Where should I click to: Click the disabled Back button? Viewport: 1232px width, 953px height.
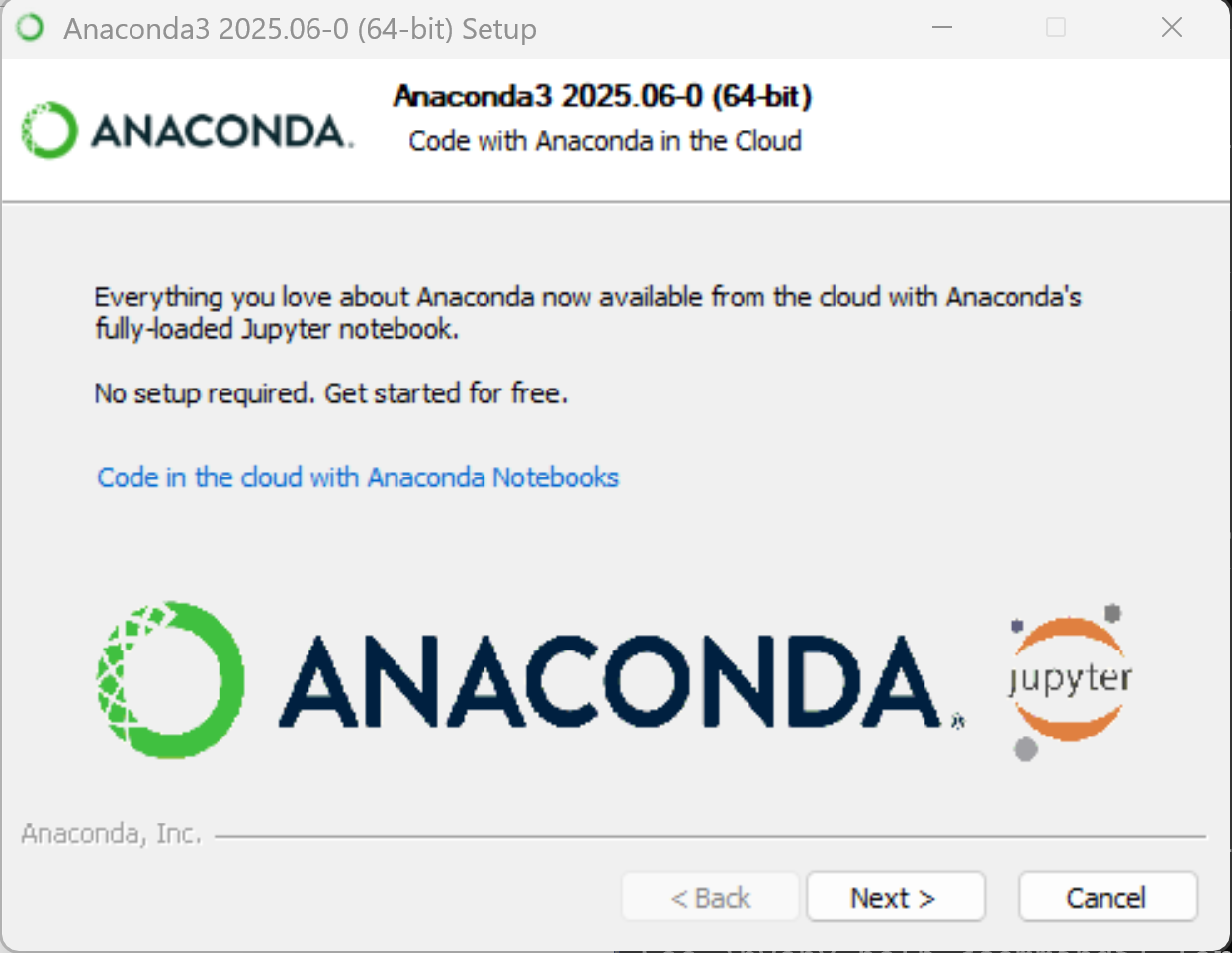click(710, 897)
